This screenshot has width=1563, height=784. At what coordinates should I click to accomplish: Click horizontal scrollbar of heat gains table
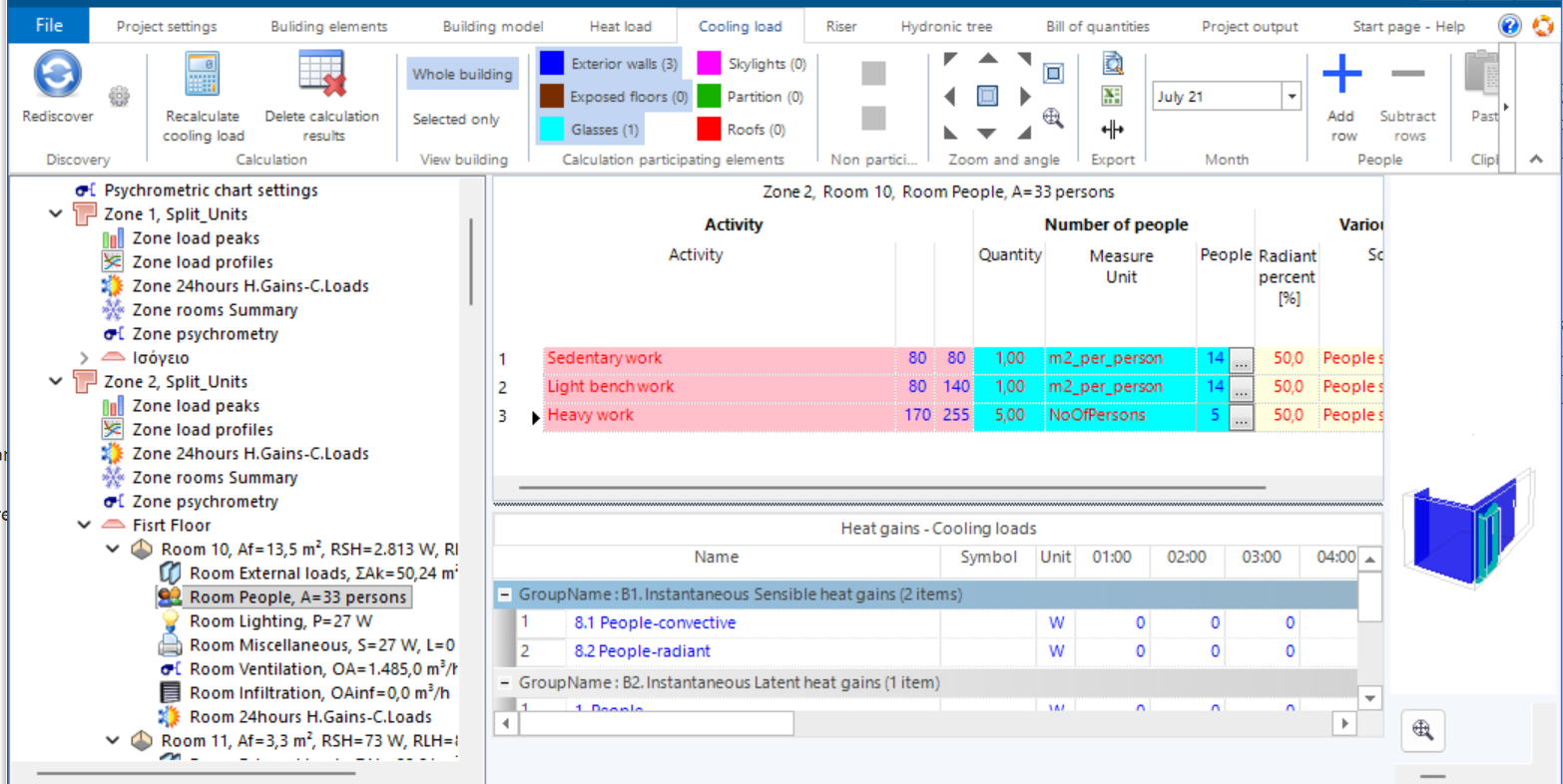pos(656,722)
